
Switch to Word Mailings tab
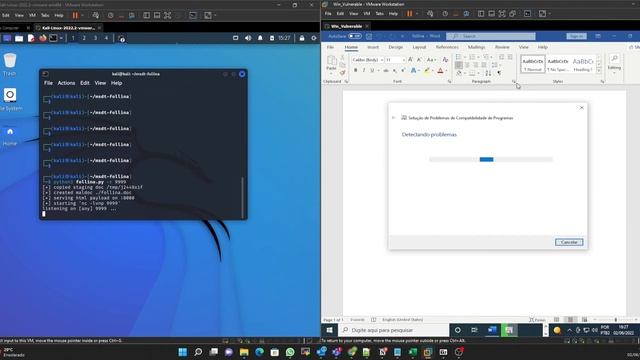476,47
